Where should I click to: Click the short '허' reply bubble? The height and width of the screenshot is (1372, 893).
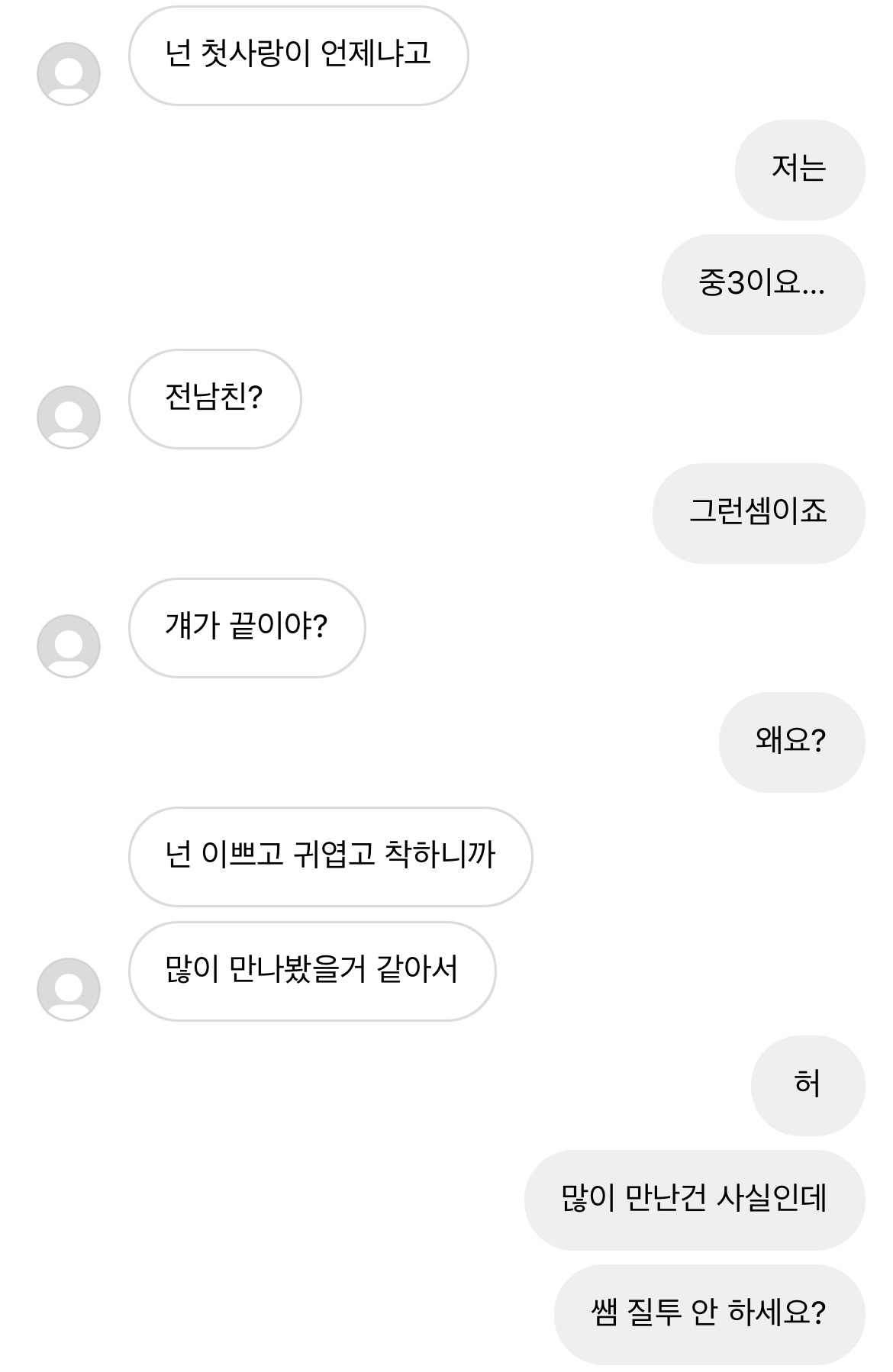pos(808,1085)
